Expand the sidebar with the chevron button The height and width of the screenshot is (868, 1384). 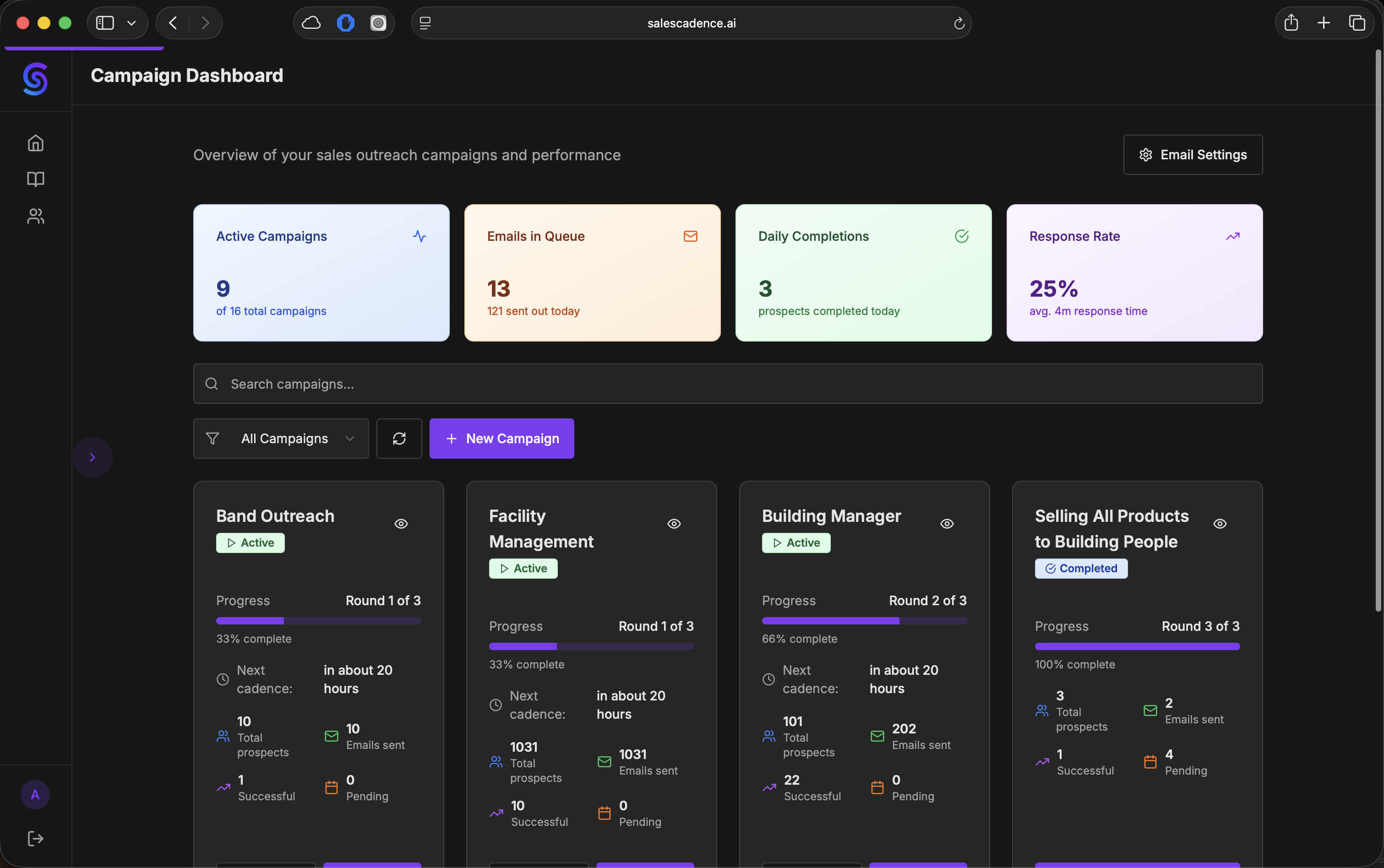click(92, 457)
